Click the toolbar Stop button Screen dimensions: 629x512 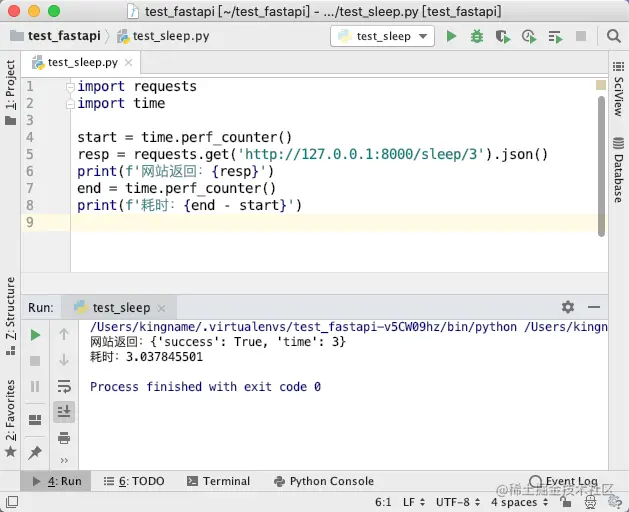[x=581, y=36]
